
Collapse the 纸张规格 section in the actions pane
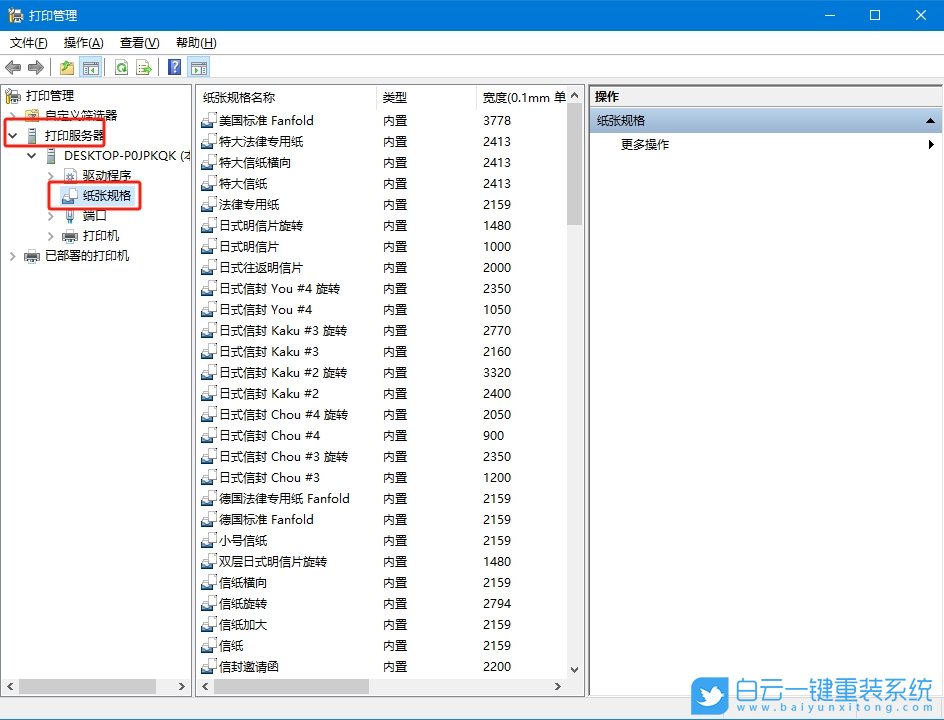[x=931, y=119]
